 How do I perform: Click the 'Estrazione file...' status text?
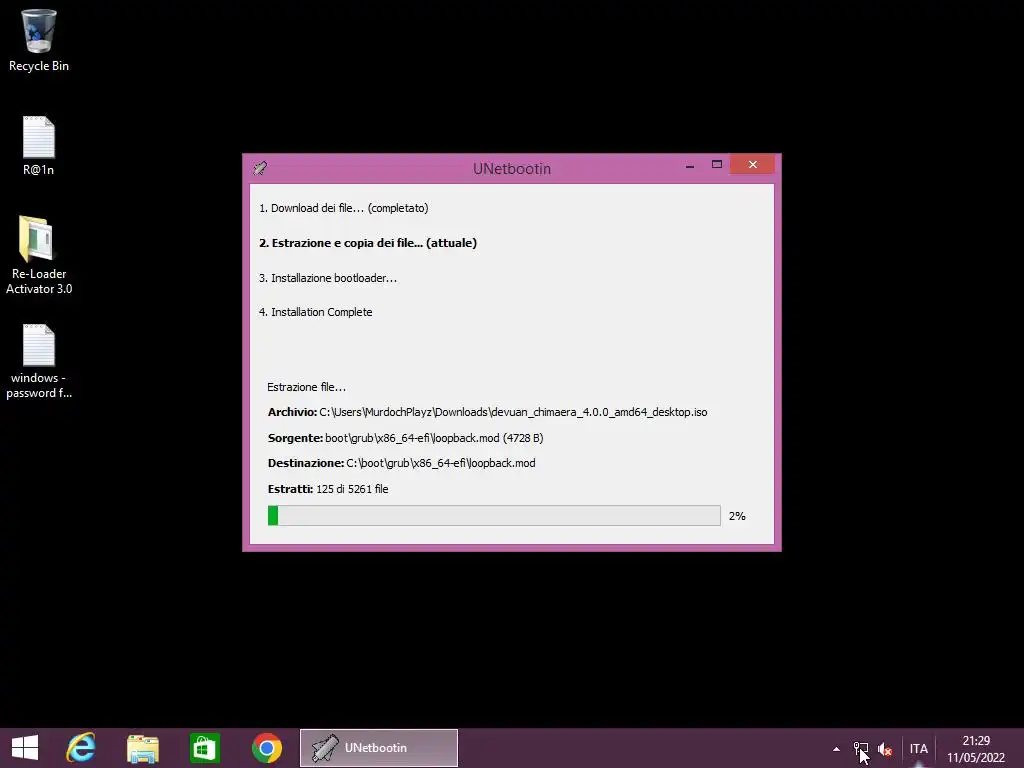(306, 387)
